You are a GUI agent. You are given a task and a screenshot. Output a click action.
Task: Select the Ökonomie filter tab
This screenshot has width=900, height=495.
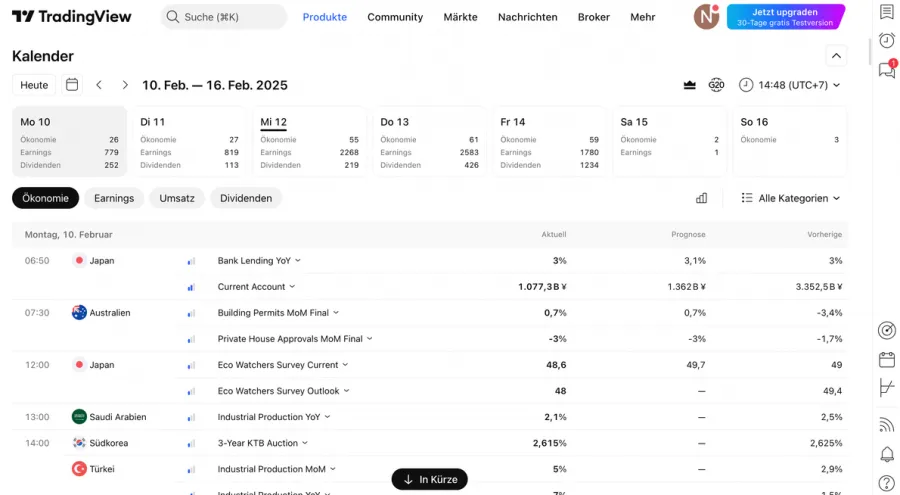[45, 198]
